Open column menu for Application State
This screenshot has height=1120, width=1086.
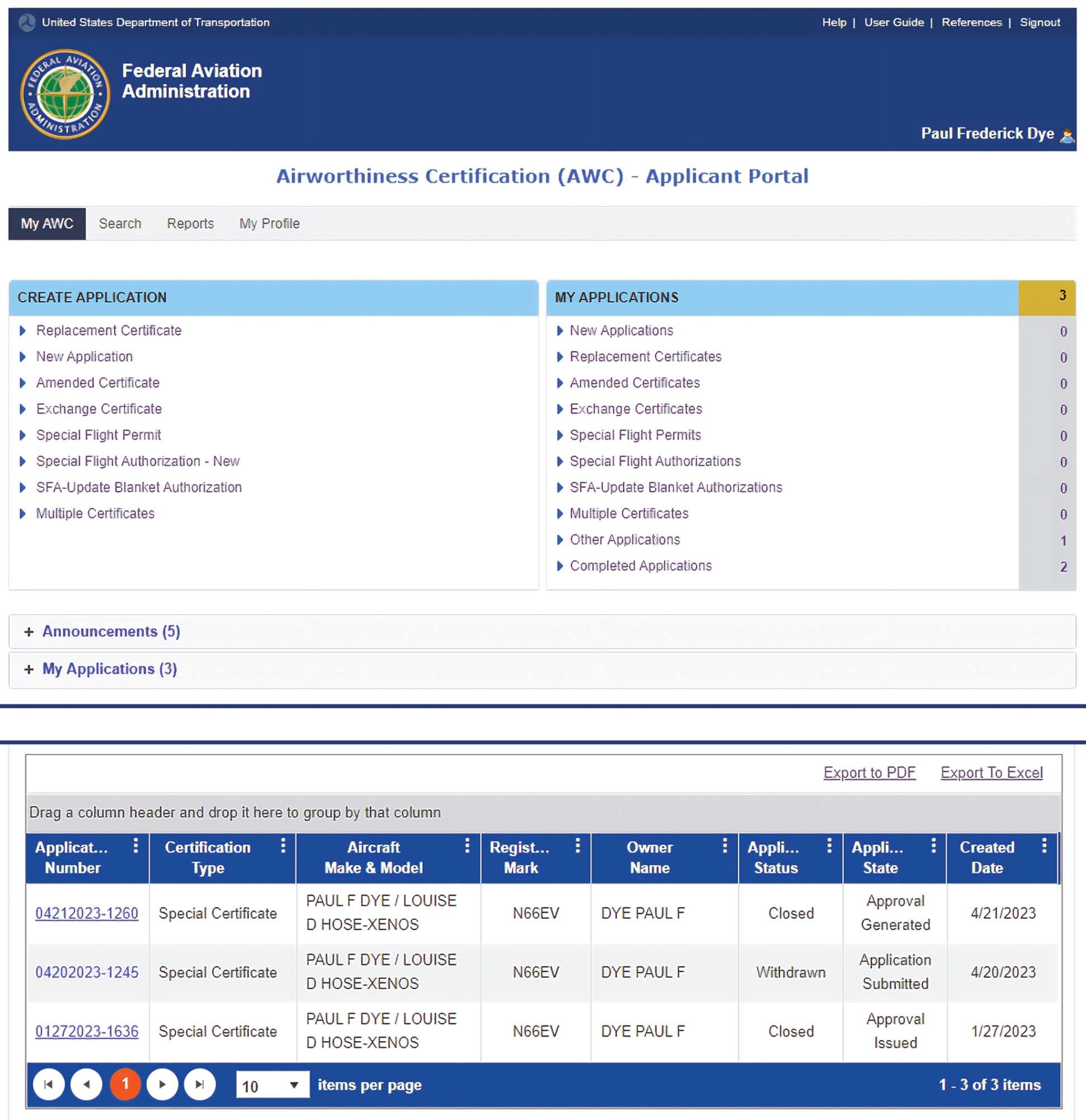click(934, 846)
